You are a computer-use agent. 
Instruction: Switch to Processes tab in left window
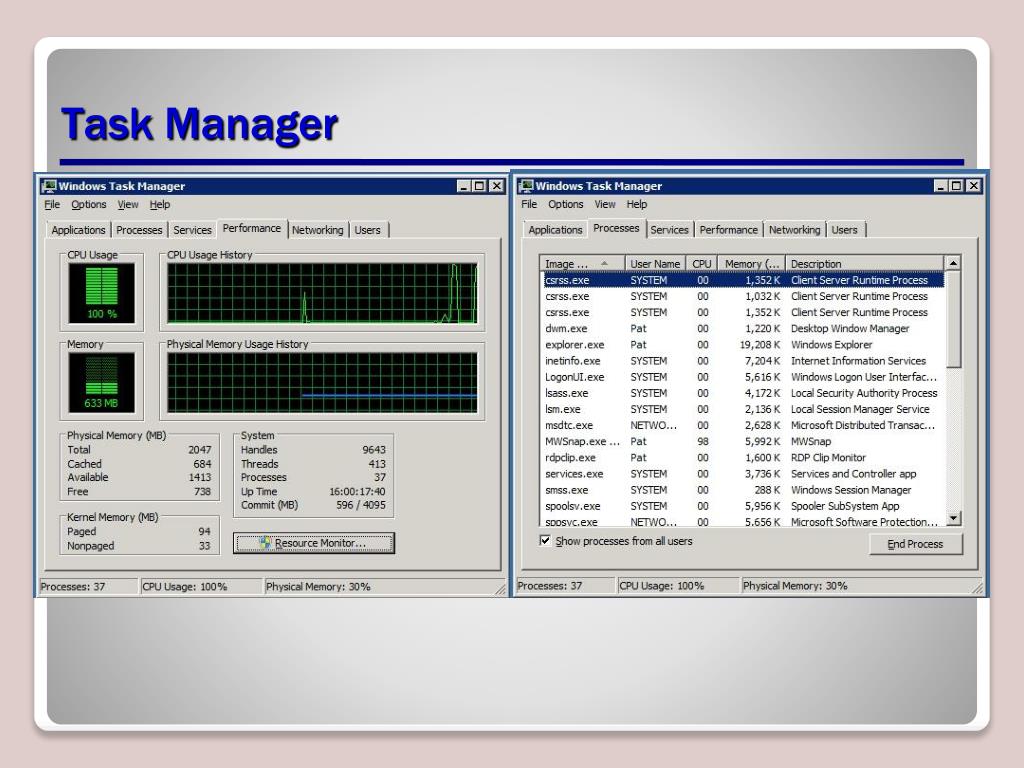tap(139, 230)
